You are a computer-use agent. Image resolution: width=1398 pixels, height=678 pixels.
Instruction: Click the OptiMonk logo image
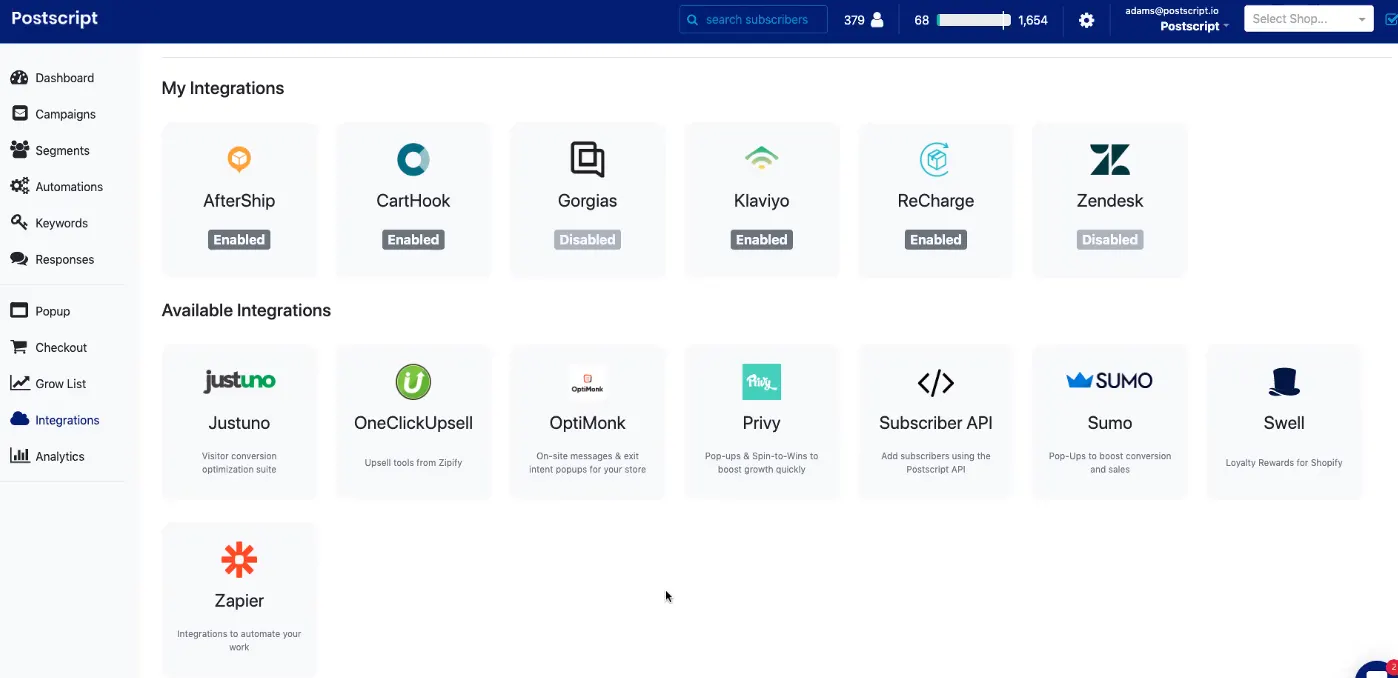[587, 382]
